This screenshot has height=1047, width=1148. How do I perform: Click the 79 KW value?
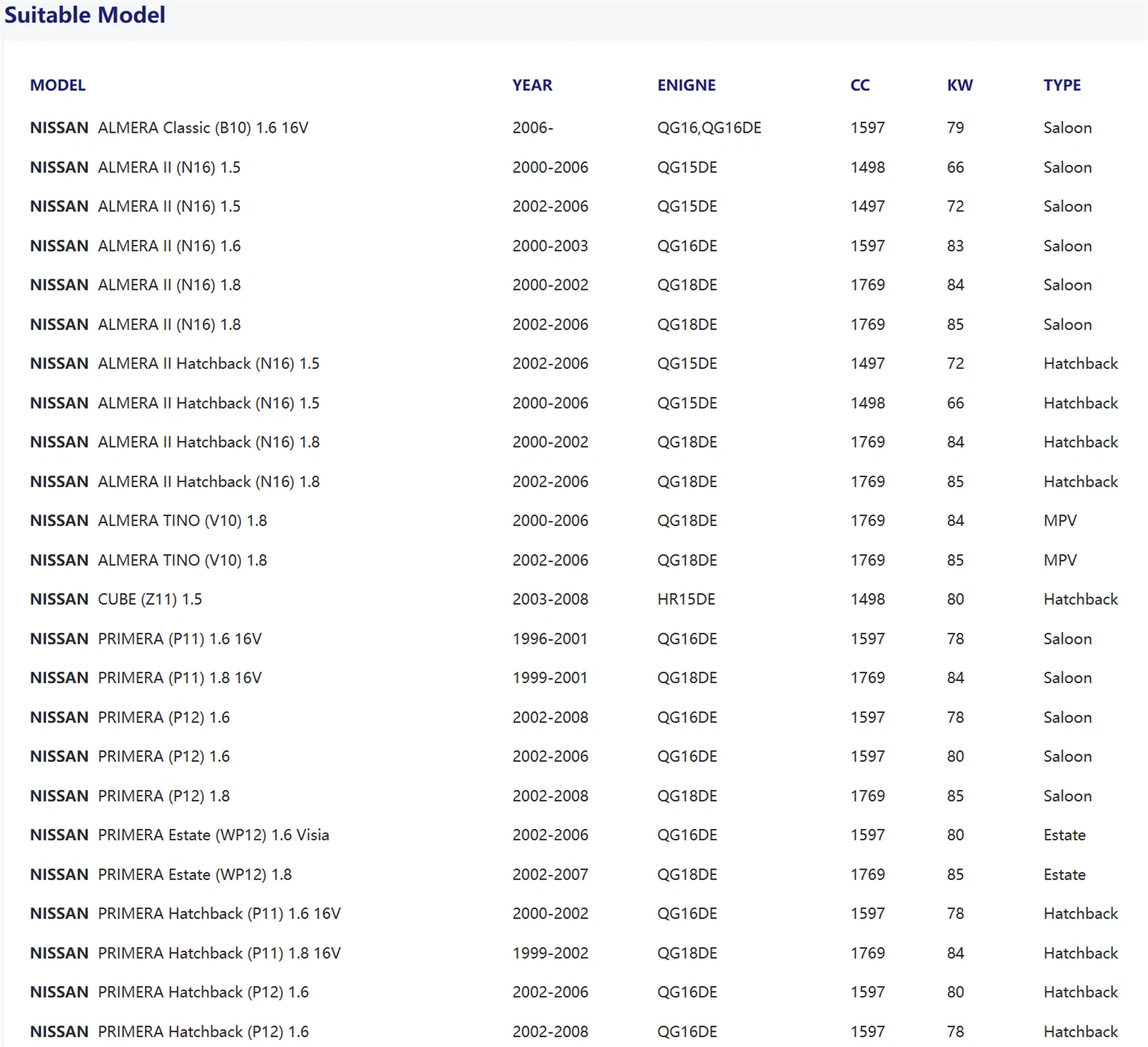956,128
